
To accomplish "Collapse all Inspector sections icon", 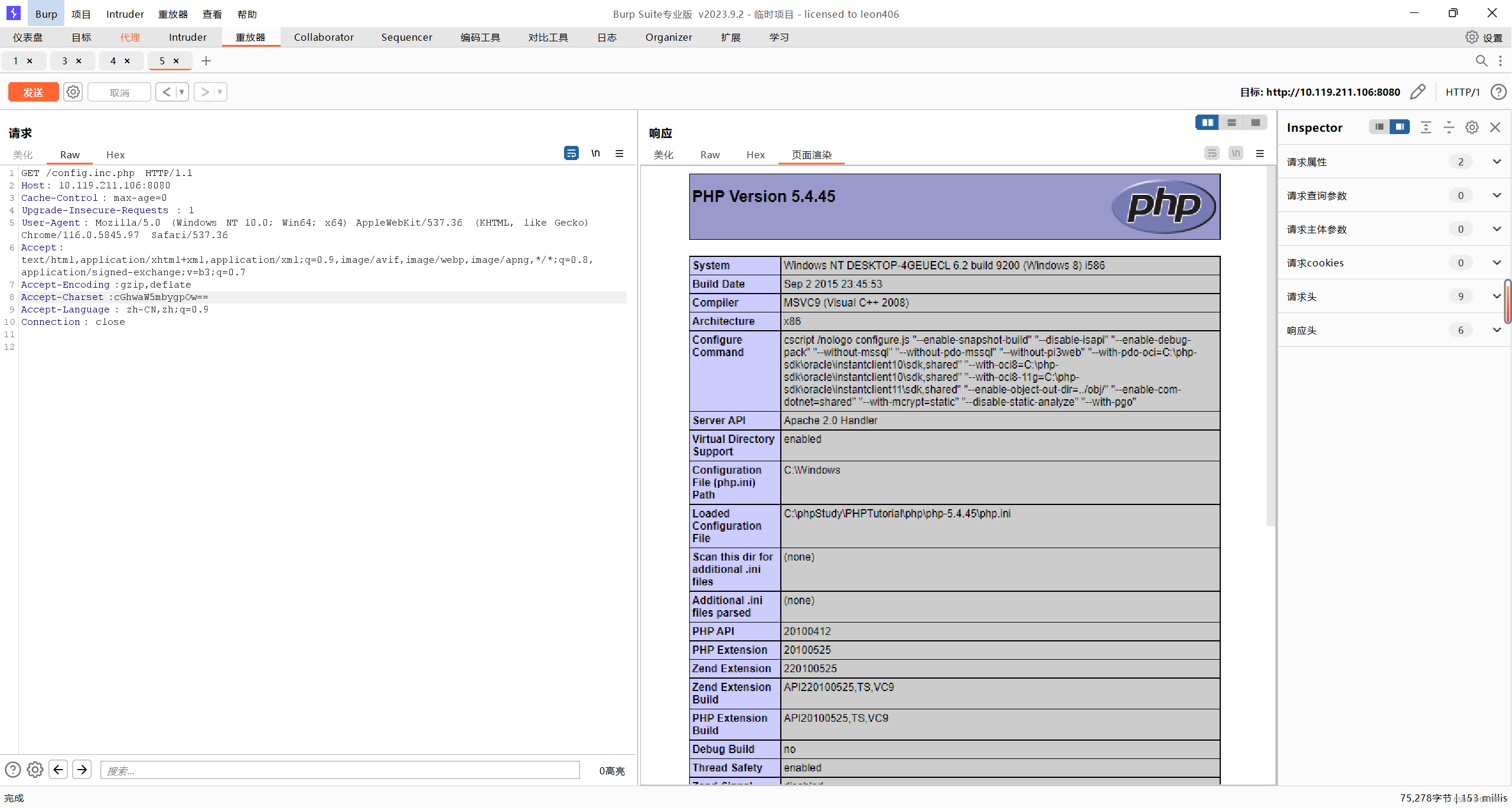I will click(1449, 127).
